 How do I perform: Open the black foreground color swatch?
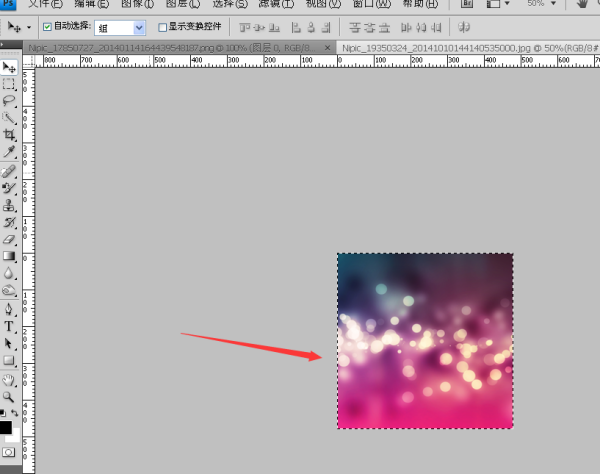(x=5, y=427)
